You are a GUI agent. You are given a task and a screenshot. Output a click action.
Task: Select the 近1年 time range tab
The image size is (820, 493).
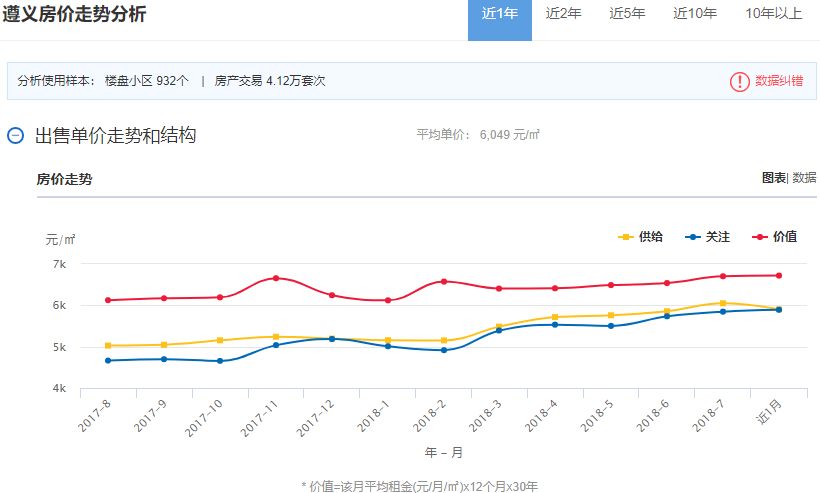500,14
